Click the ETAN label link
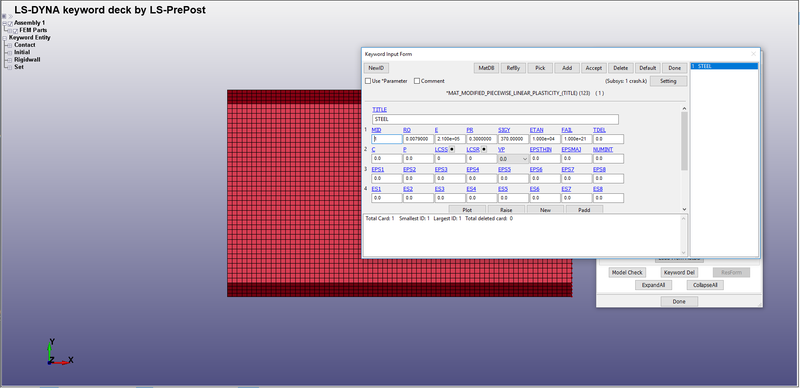The height and width of the screenshot is (388, 800). pyautogui.click(x=536, y=130)
